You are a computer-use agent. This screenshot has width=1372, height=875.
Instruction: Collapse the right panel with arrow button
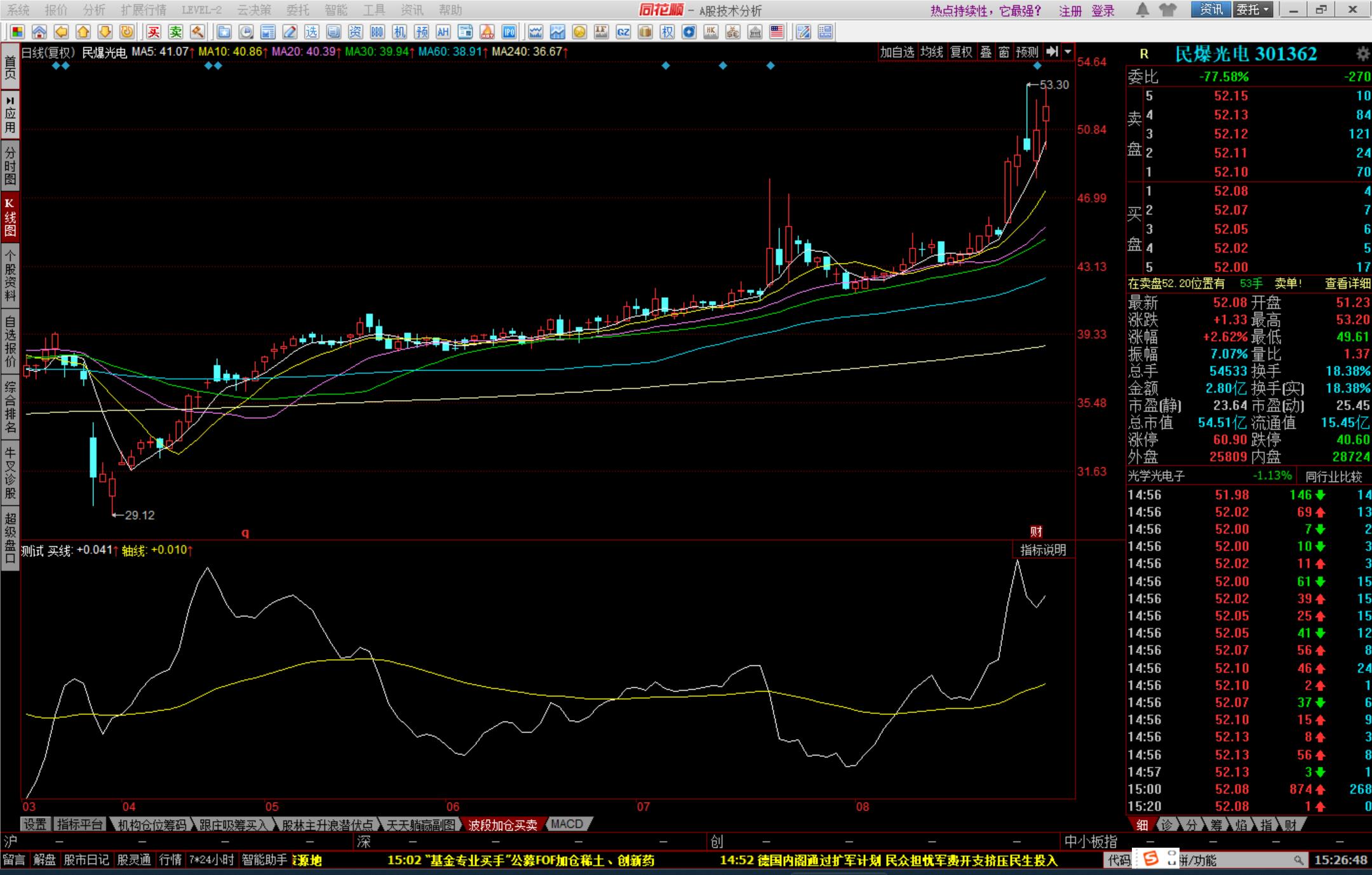click(1053, 52)
